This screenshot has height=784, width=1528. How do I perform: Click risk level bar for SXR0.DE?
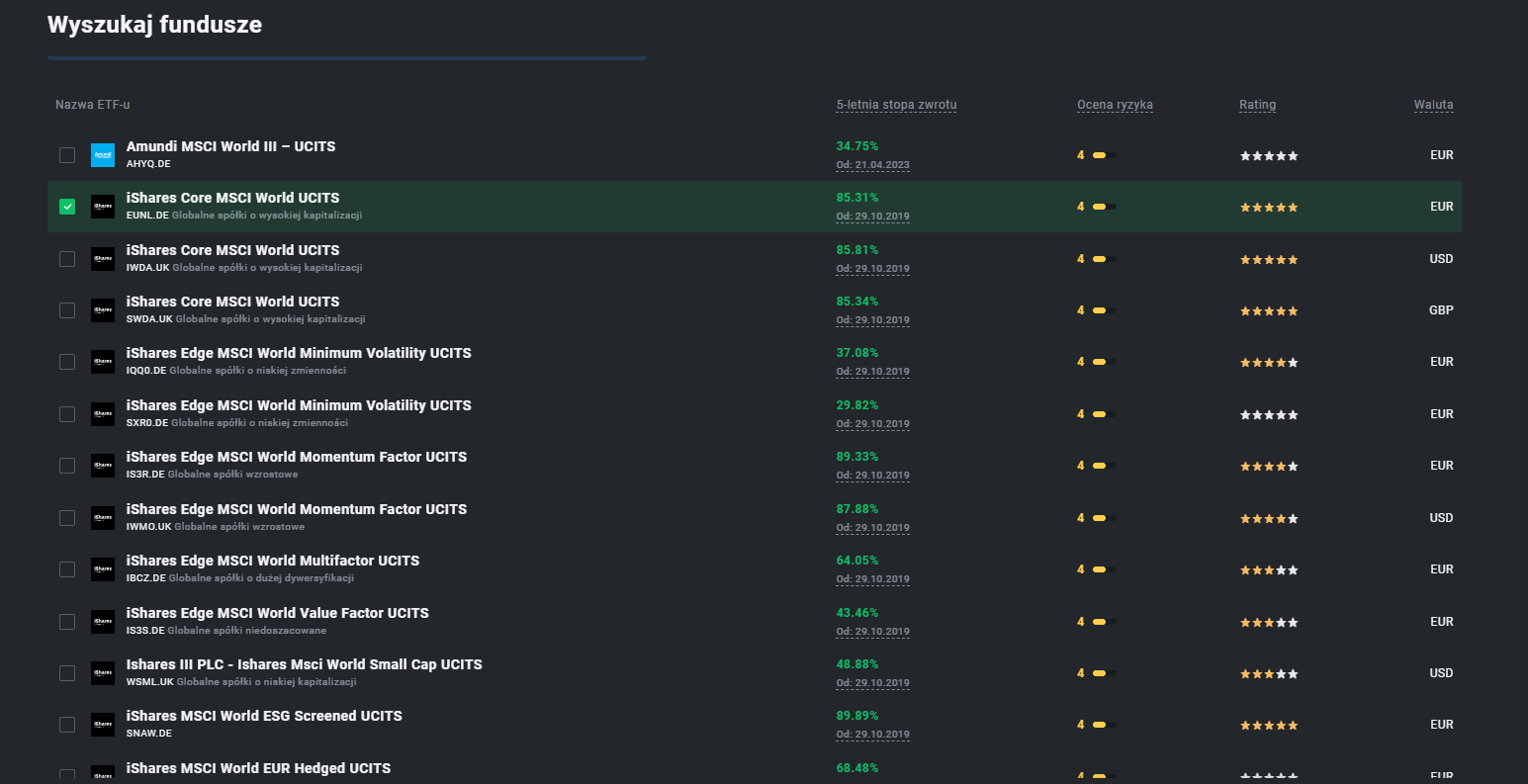click(x=1105, y=414)
